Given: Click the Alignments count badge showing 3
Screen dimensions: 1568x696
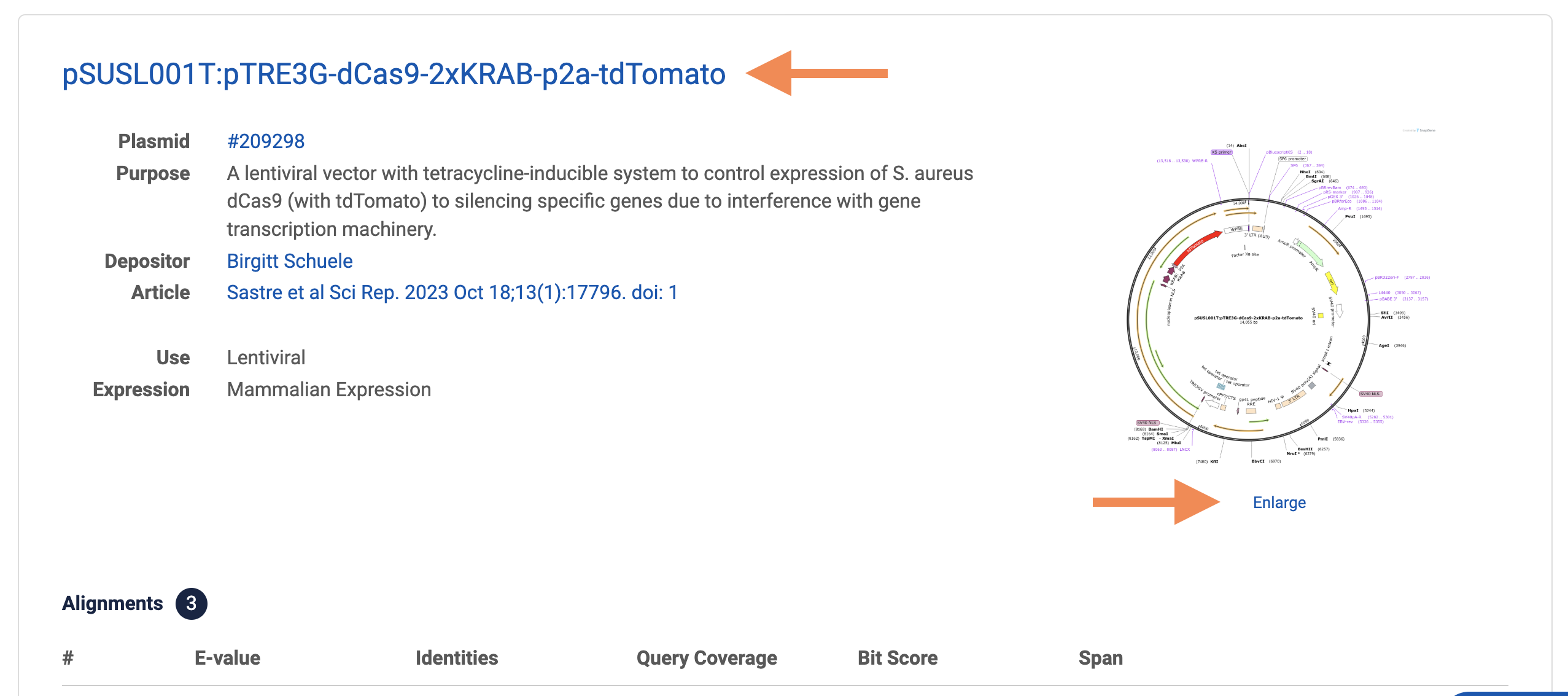Looking at the screenshot, I should pyautogui.click(x=192, y=604).
